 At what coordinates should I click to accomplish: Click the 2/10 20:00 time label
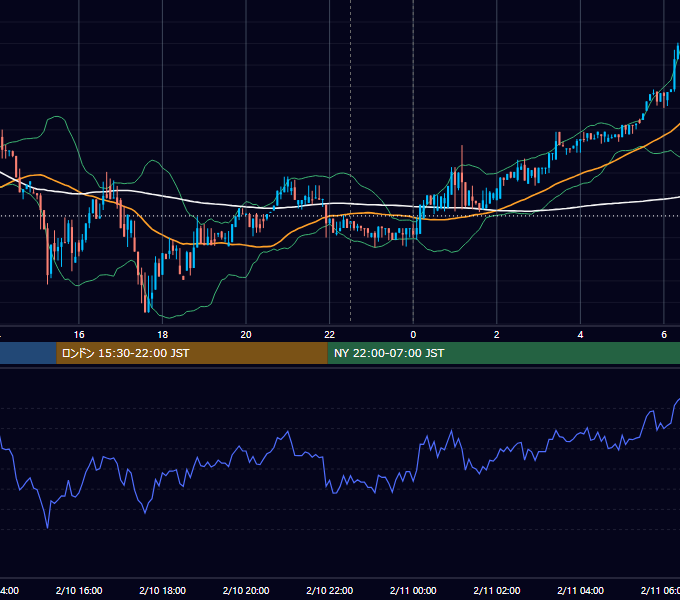click(x=246, y=590)
